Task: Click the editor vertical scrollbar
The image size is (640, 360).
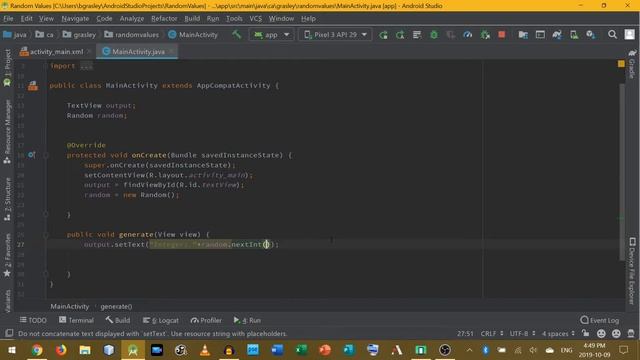Action: [622, 171]
